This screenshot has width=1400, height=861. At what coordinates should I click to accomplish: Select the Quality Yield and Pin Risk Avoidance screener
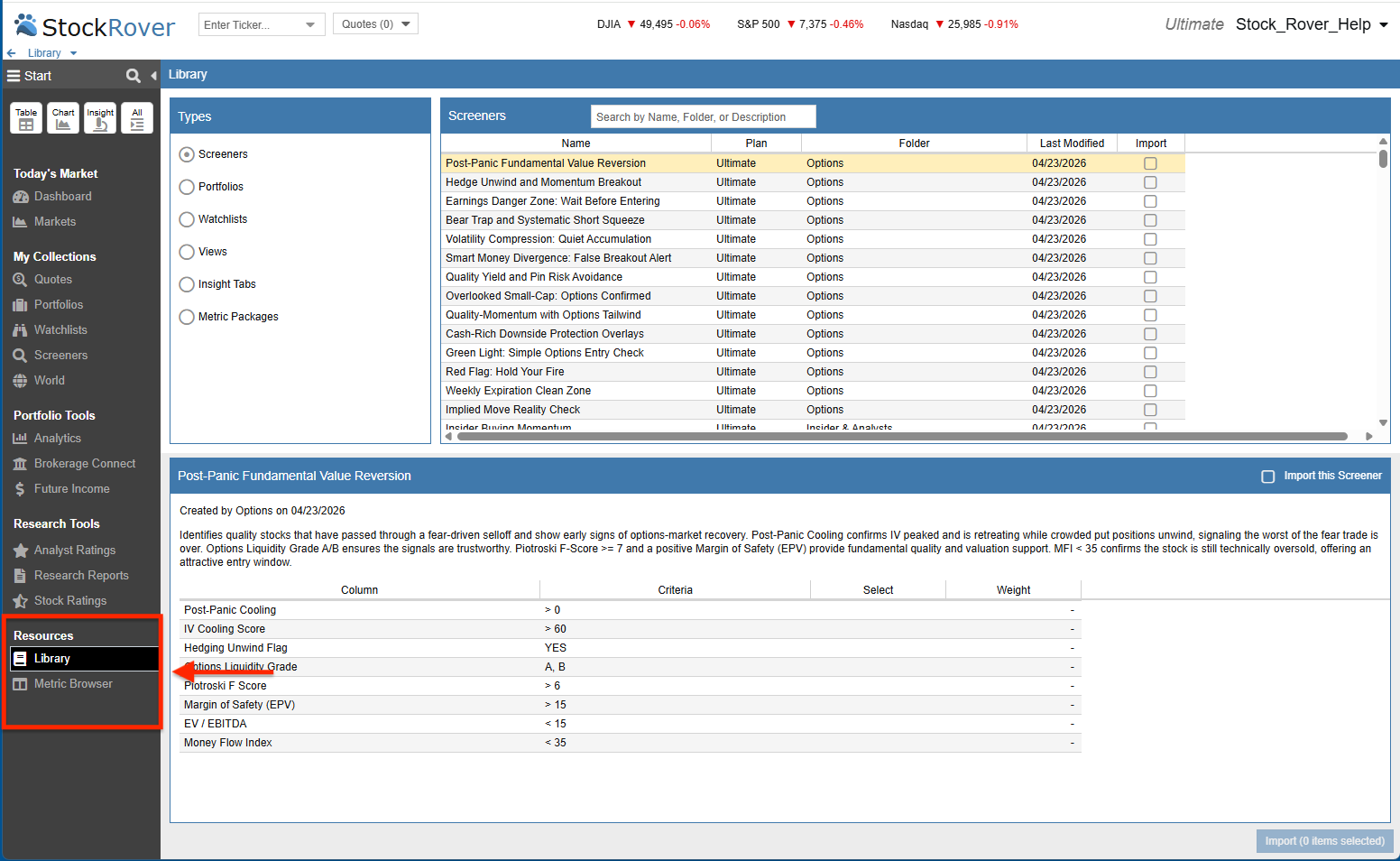tap(534, 277)
